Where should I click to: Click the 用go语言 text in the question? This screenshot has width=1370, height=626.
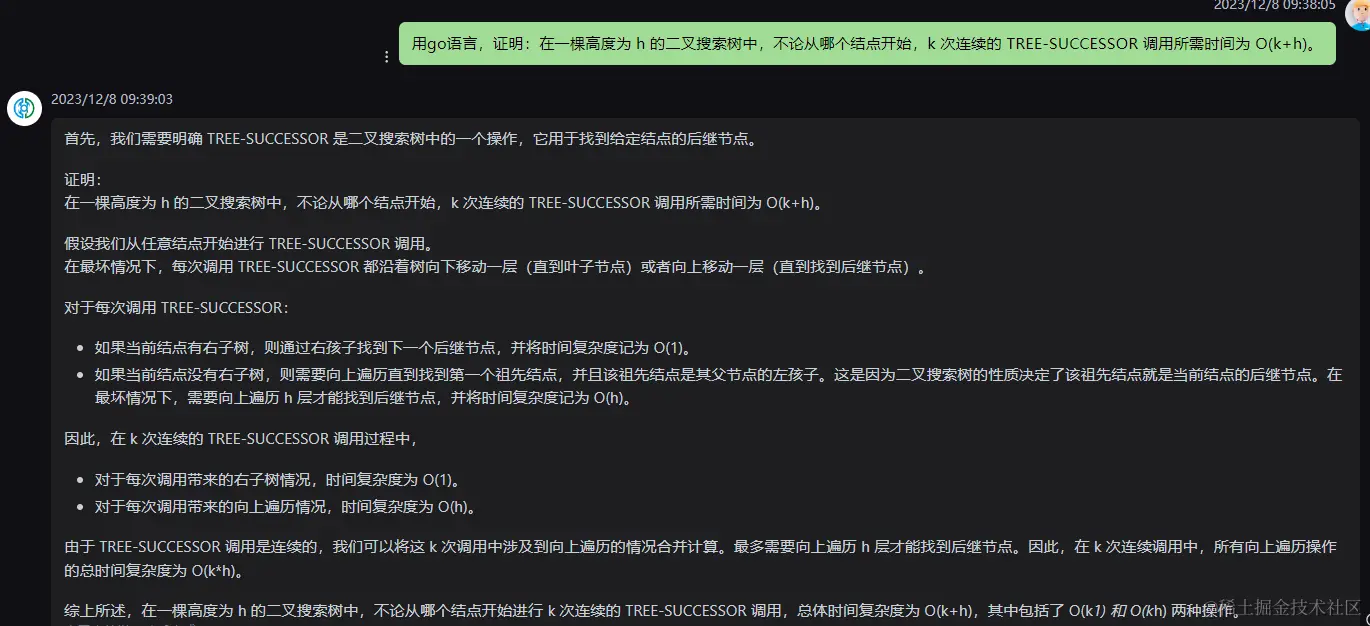coord(439,43)
